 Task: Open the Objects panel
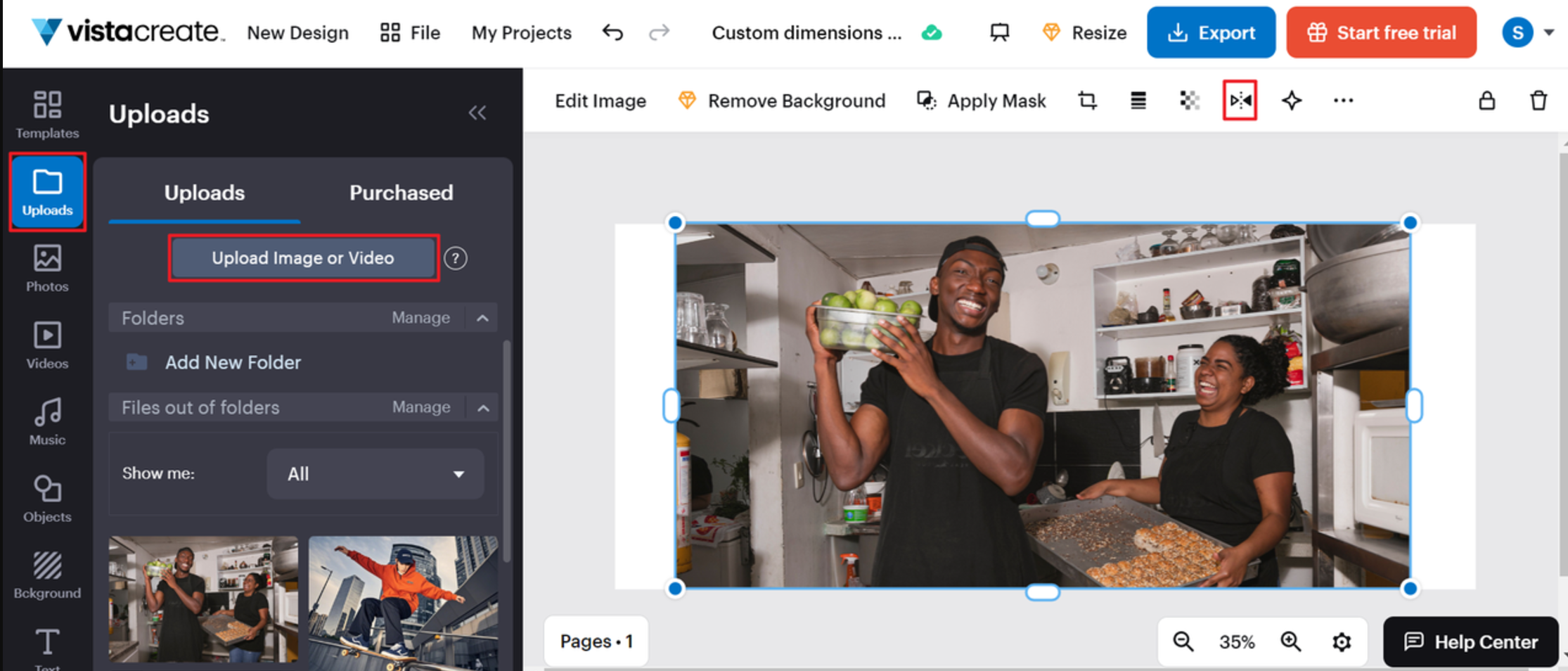[x=47, y=498]
